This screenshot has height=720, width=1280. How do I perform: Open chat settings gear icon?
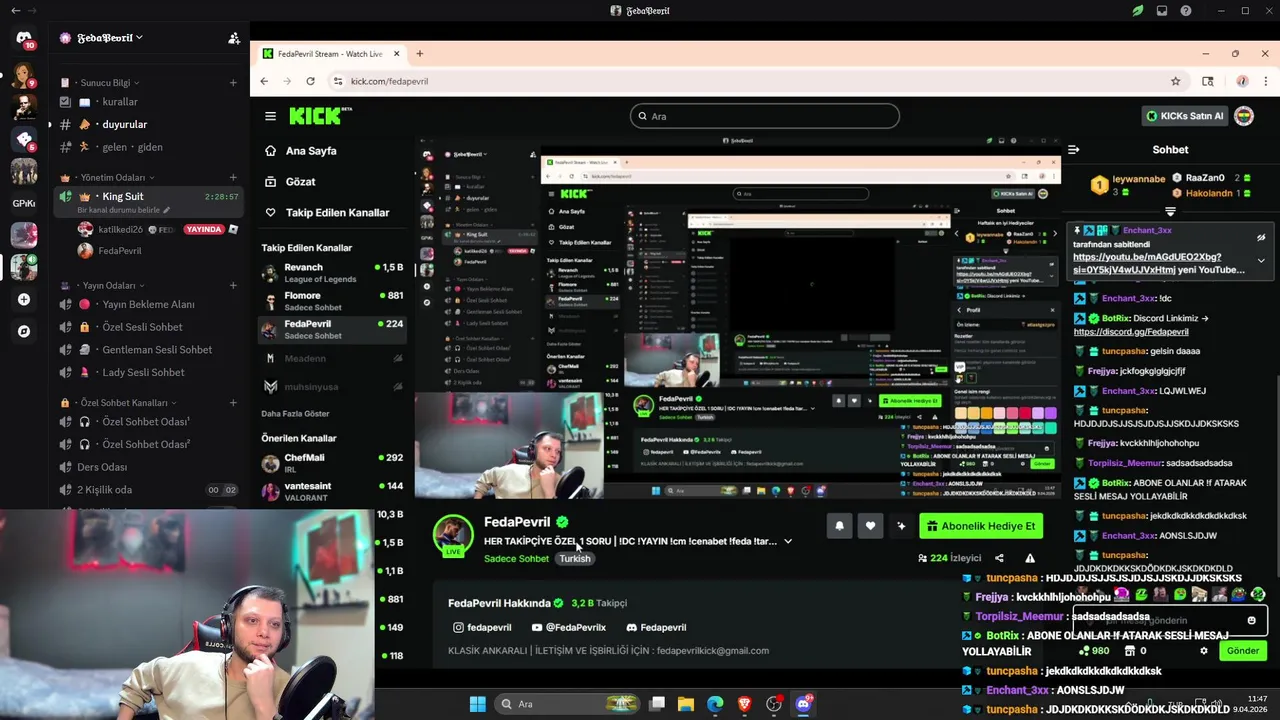click(x=1204, y=651)
